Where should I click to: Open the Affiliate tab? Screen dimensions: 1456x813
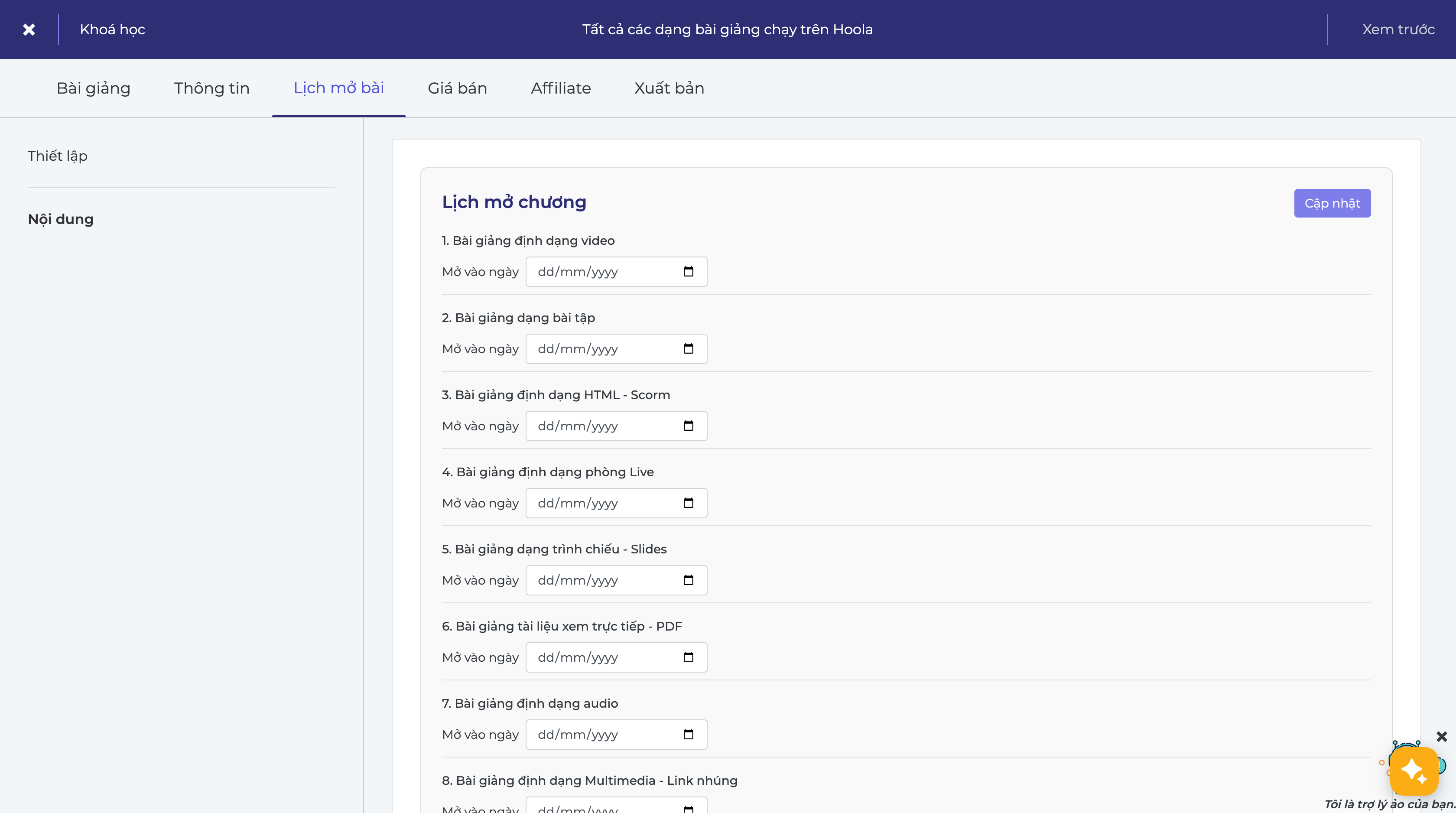(x=561, y=88)
